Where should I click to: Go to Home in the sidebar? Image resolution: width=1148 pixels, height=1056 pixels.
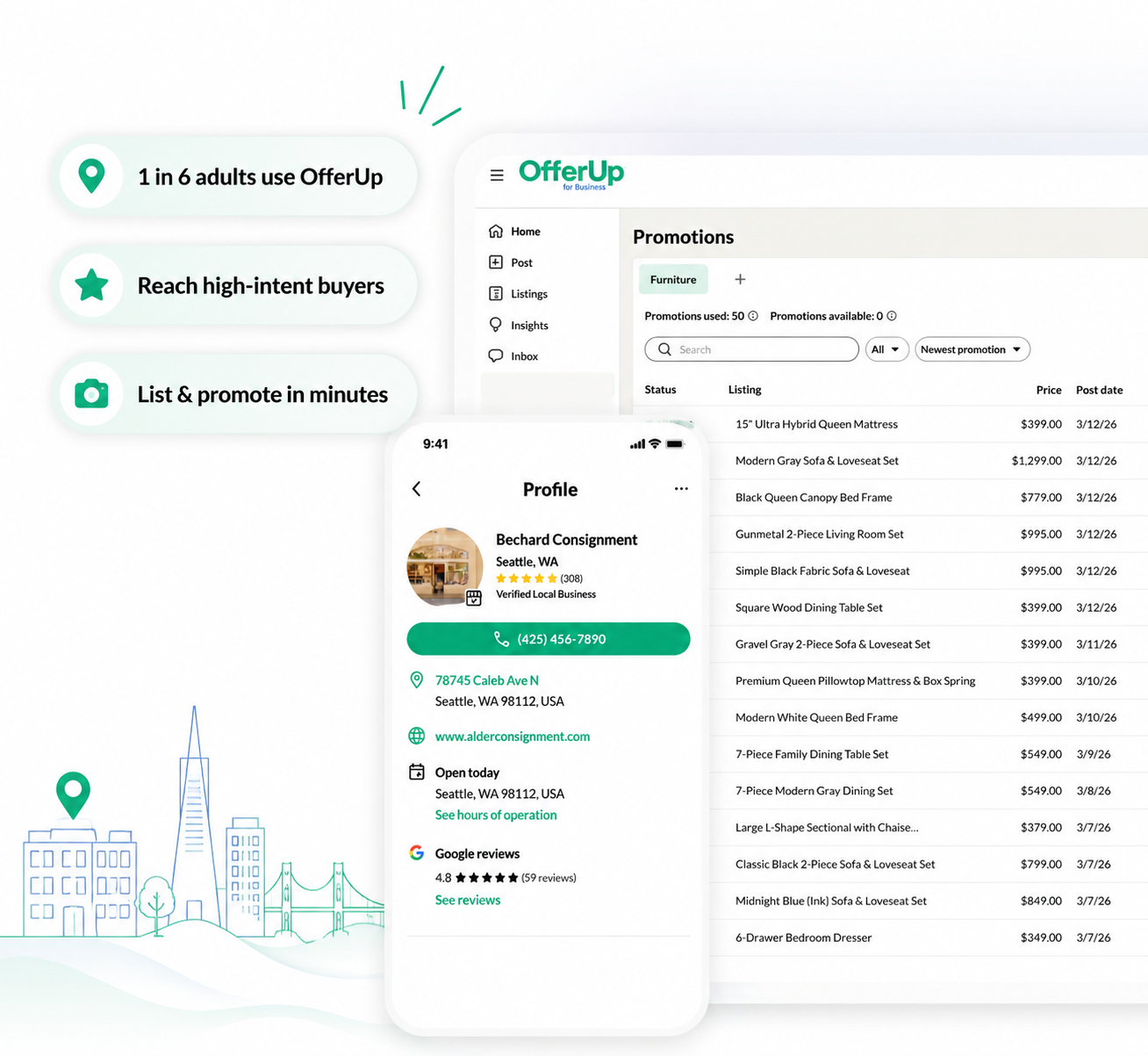526,232
